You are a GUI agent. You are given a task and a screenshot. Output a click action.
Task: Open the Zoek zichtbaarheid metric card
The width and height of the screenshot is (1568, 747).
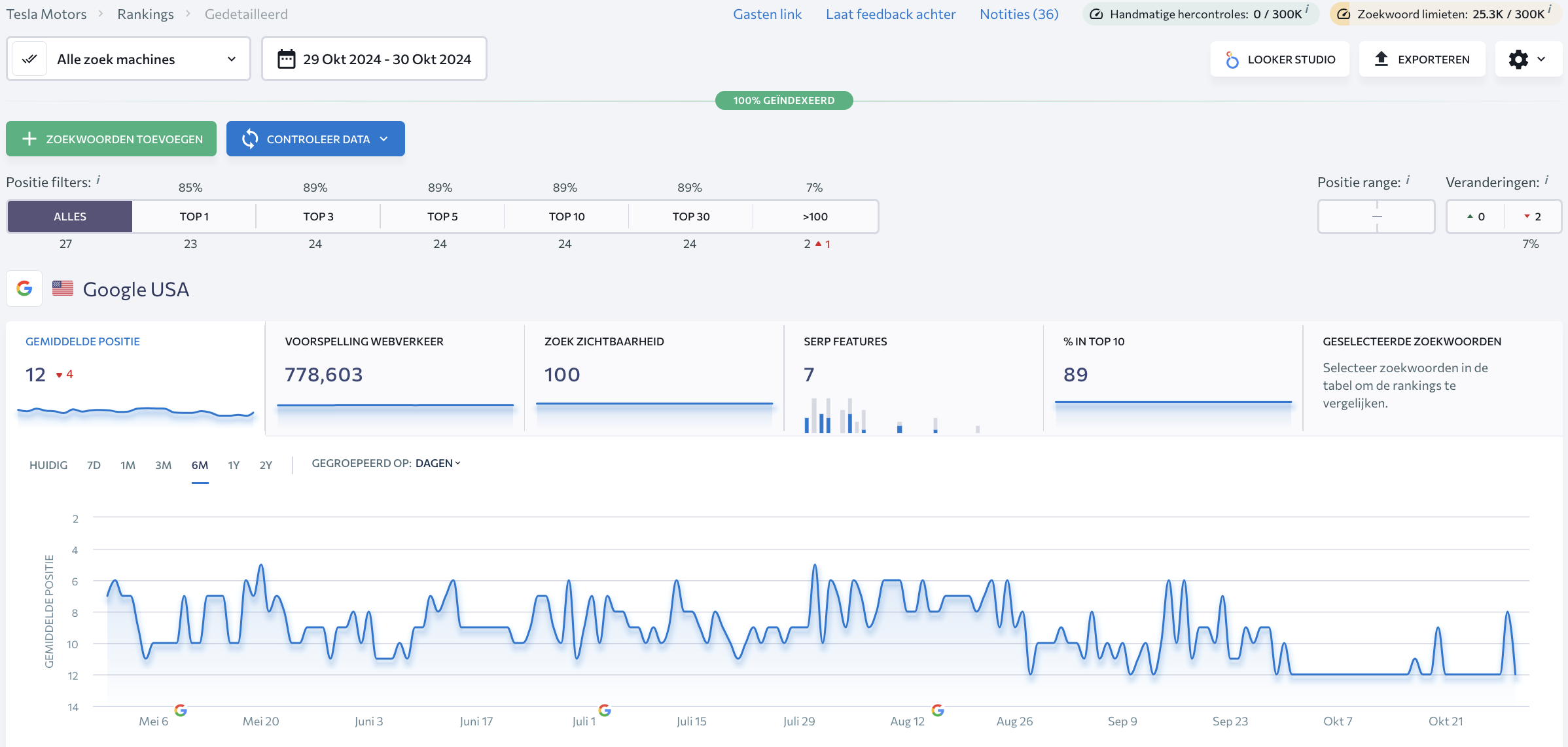pos(654,378)
